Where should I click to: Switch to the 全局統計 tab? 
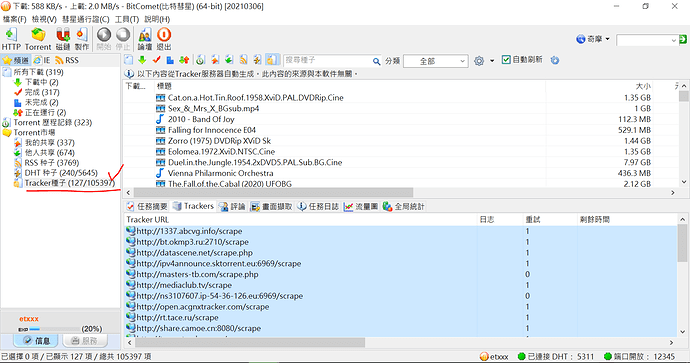tap(404, 206)
